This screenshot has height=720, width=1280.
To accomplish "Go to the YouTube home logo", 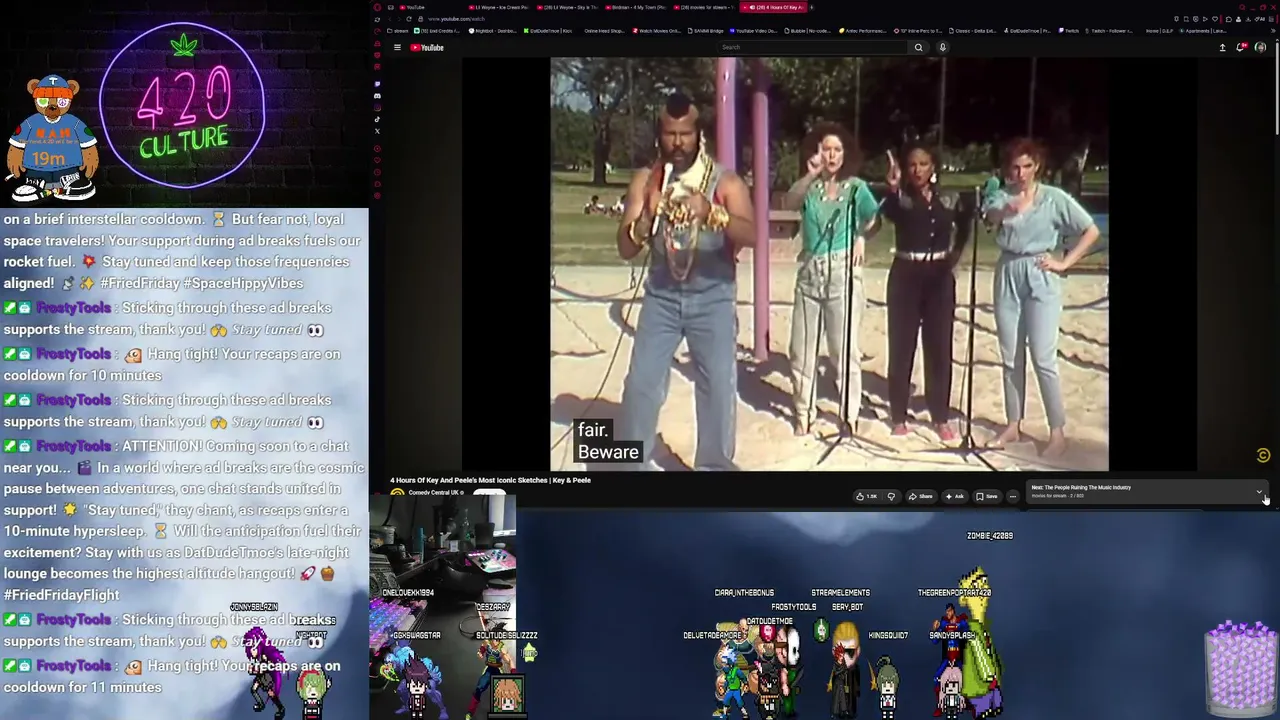I will pyautogui.click(x=427, y=47).
